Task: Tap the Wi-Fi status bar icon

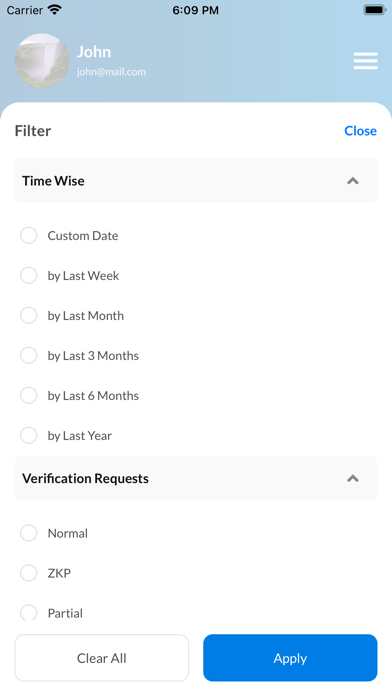Action: click(x=55, y=10)
